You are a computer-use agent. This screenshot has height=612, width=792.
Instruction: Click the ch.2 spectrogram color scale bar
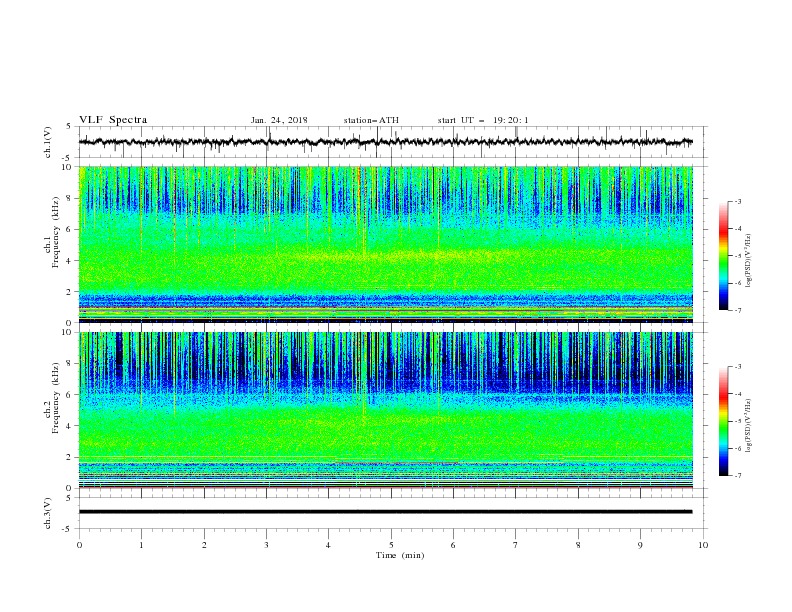pyautogui.click(x=723, y=421)
